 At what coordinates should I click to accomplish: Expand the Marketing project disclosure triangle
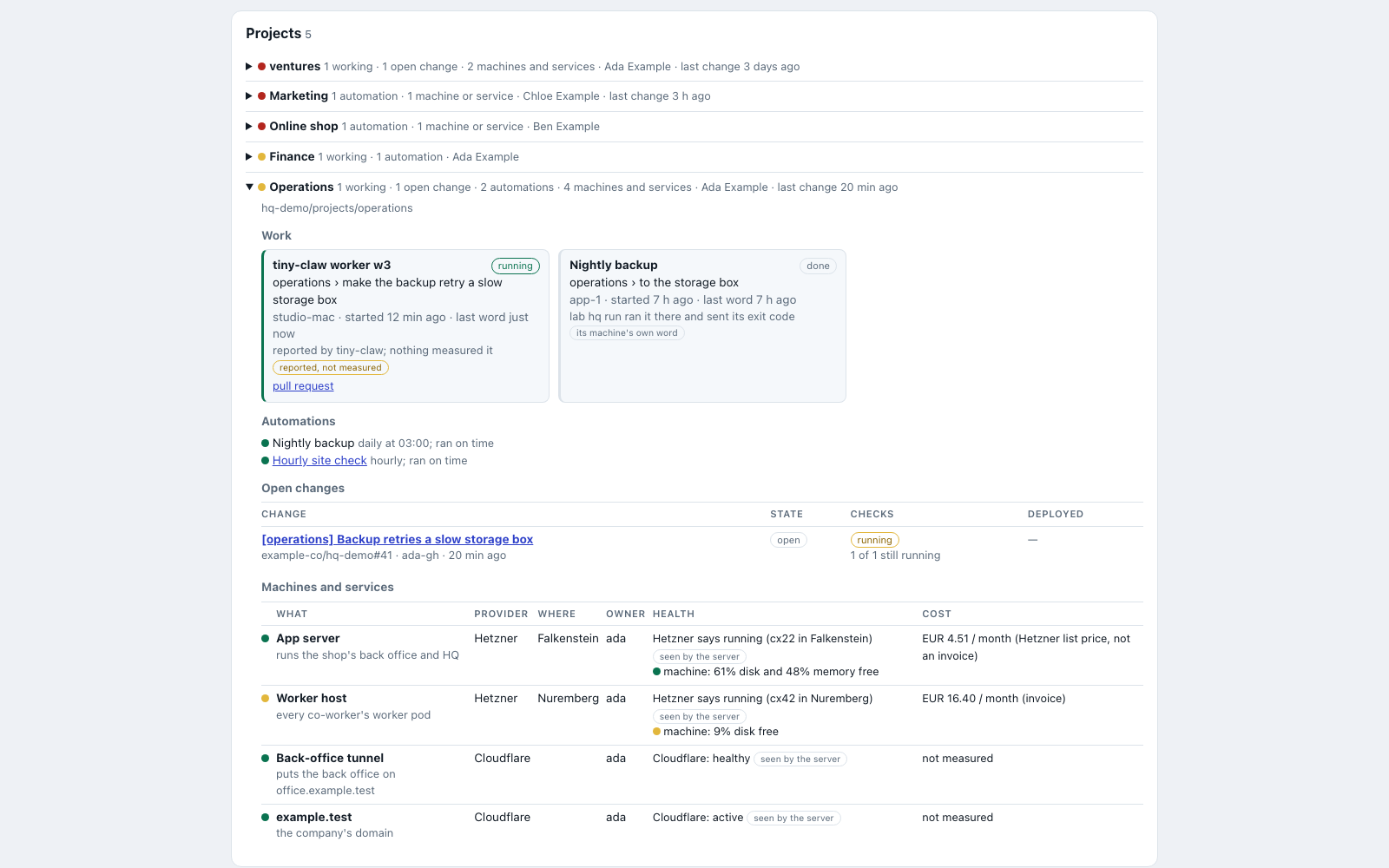(x=249, y=96)
